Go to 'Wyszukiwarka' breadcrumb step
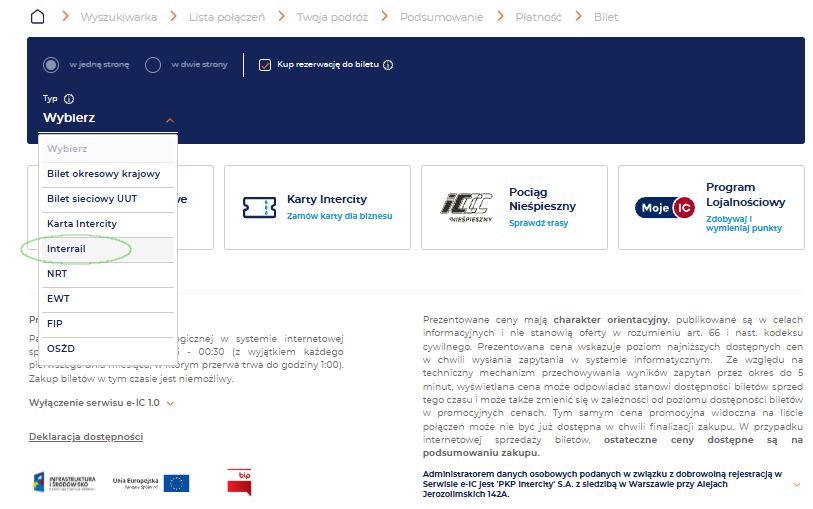This screenshot has width=813, height=509. coord(119,17)
